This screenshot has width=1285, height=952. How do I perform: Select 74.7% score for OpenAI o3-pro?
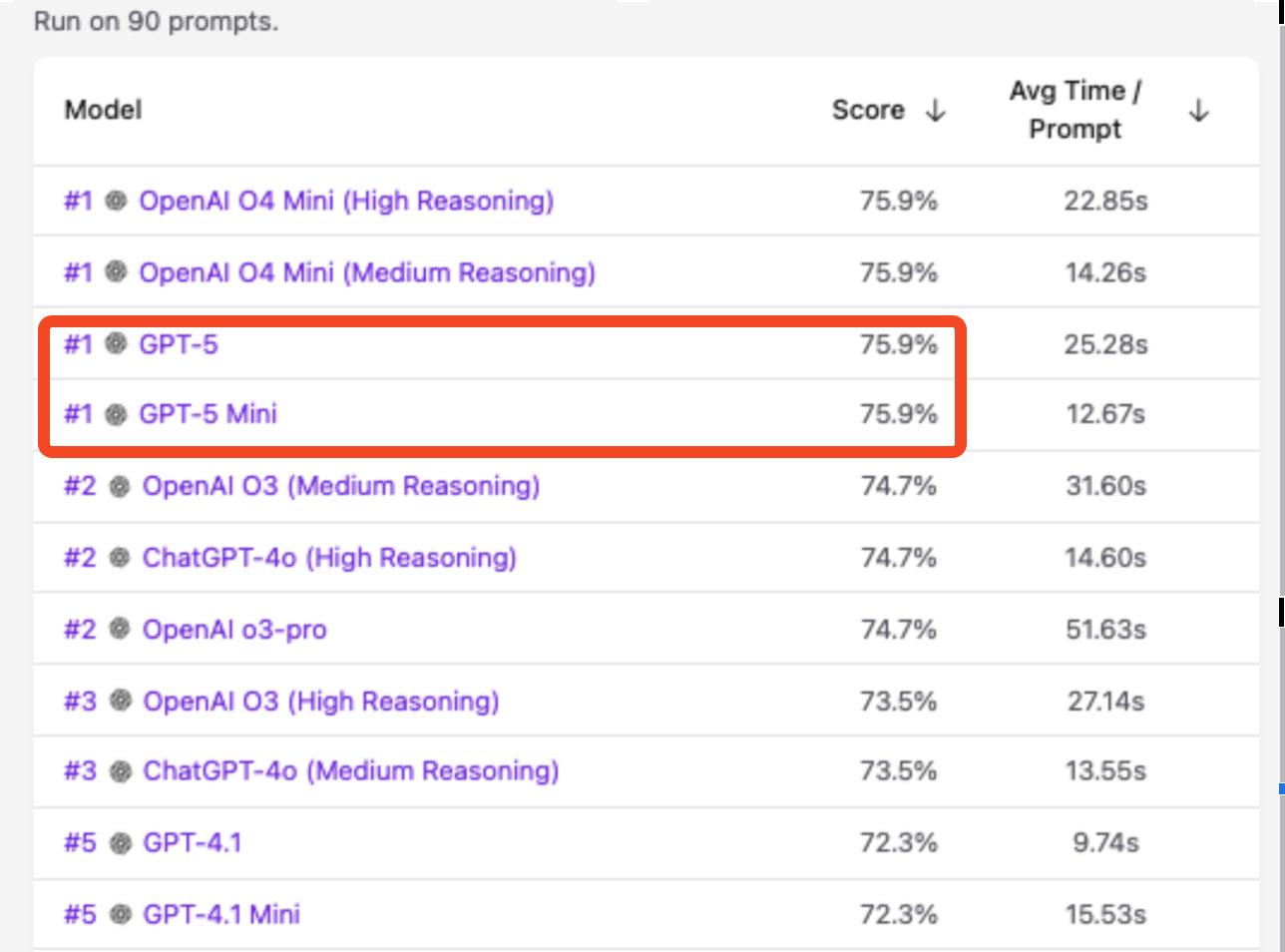point(899,630)
